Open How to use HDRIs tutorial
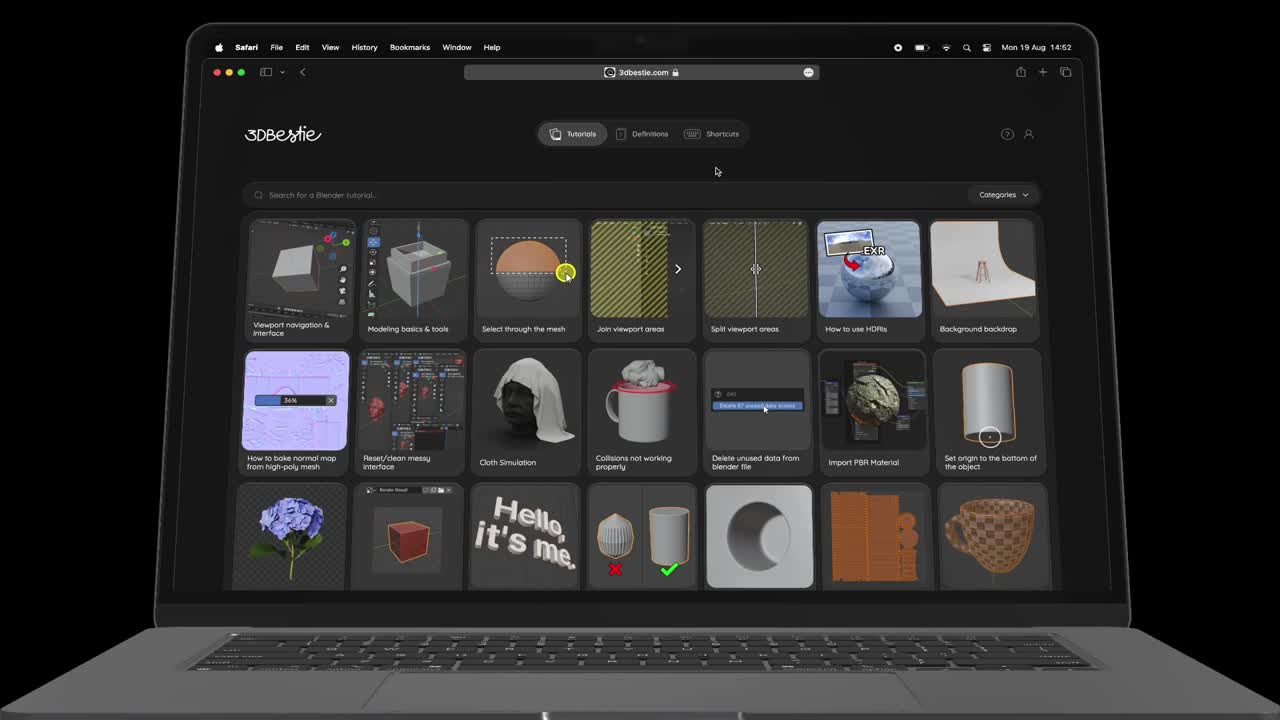Image resolution: width=1280 pixels, height=720 pixels. [869, 280]
